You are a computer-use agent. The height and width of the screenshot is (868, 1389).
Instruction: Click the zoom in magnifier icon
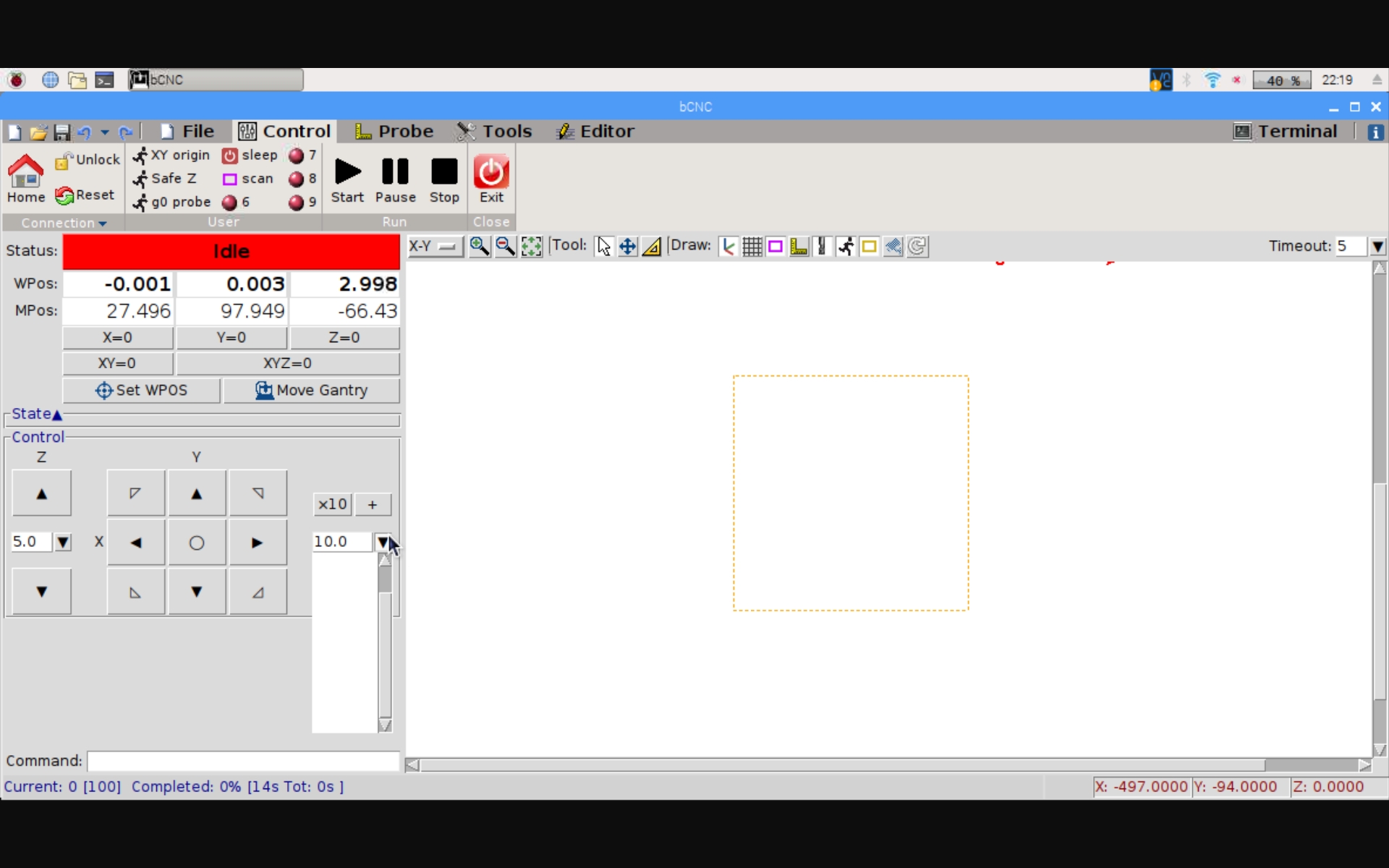tap(479, 247)
